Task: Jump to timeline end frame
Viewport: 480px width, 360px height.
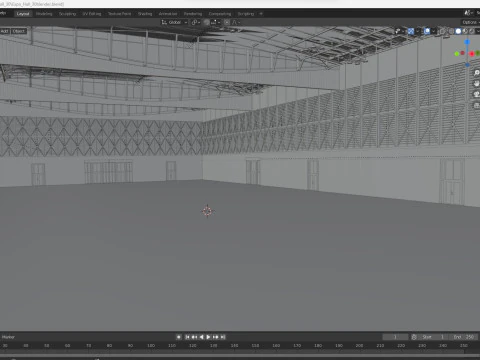Action: coord(223,337)
